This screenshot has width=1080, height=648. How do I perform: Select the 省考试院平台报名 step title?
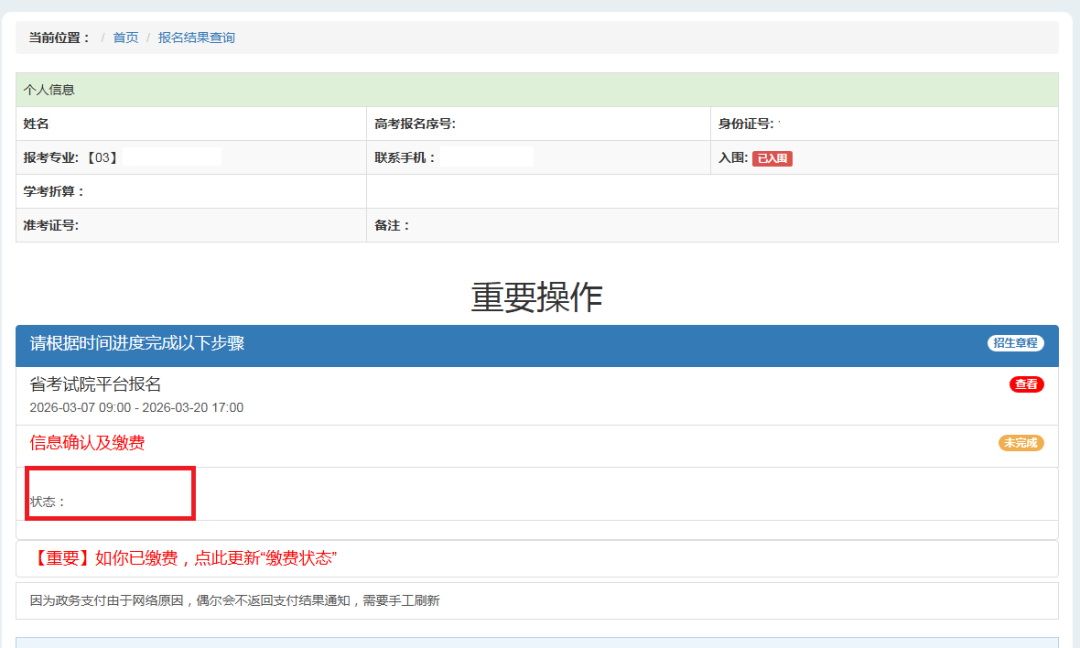tap(95, 384)
